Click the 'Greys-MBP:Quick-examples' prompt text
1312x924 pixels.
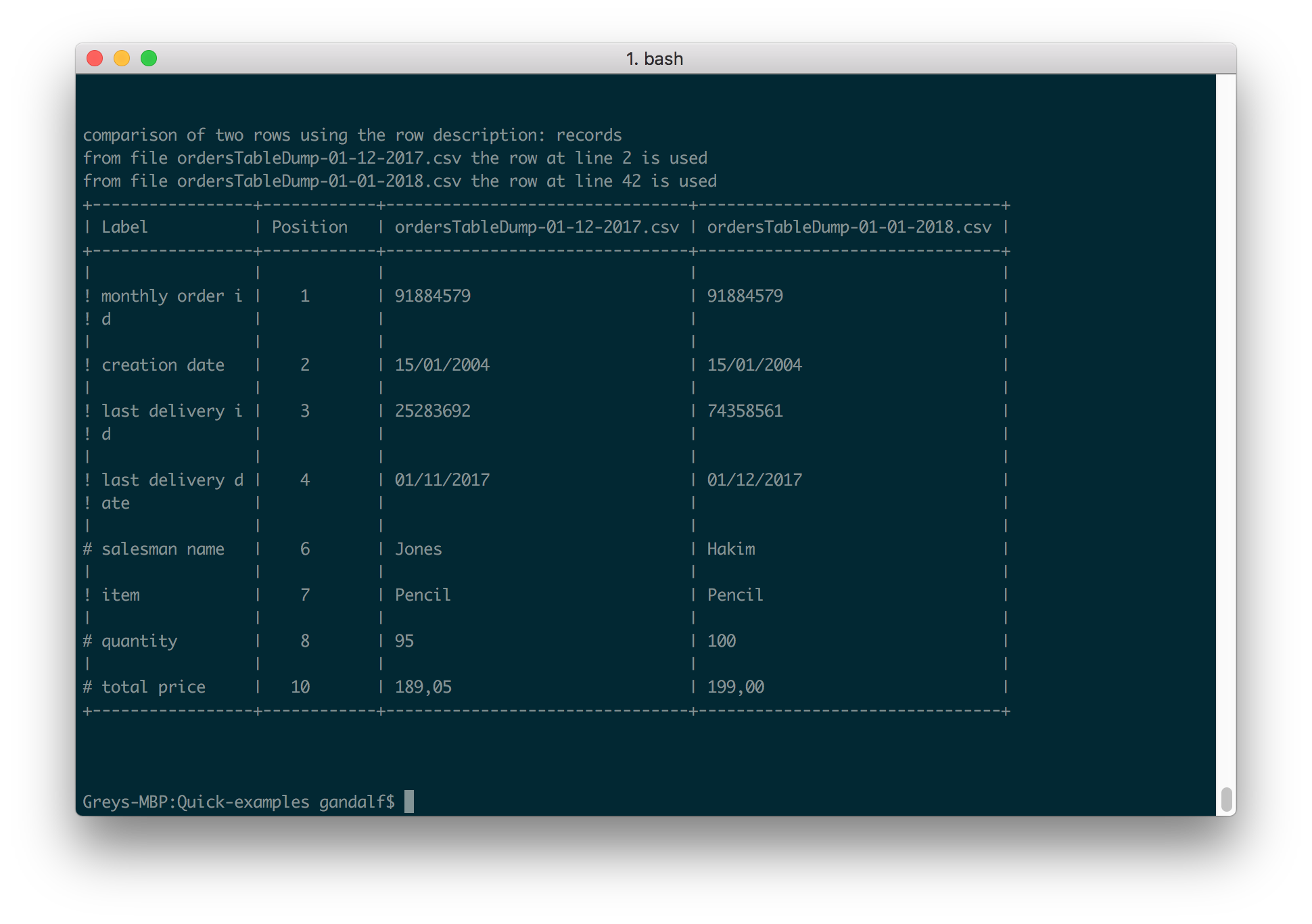(195, 802)
